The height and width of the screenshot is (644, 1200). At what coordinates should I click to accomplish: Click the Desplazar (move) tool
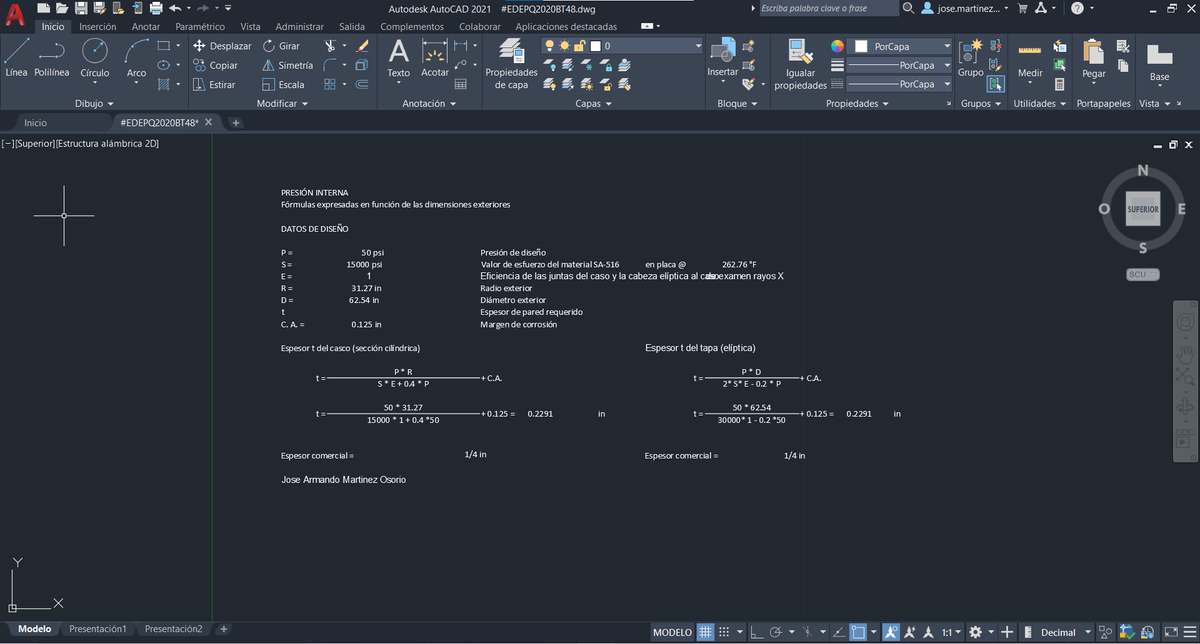221,46
